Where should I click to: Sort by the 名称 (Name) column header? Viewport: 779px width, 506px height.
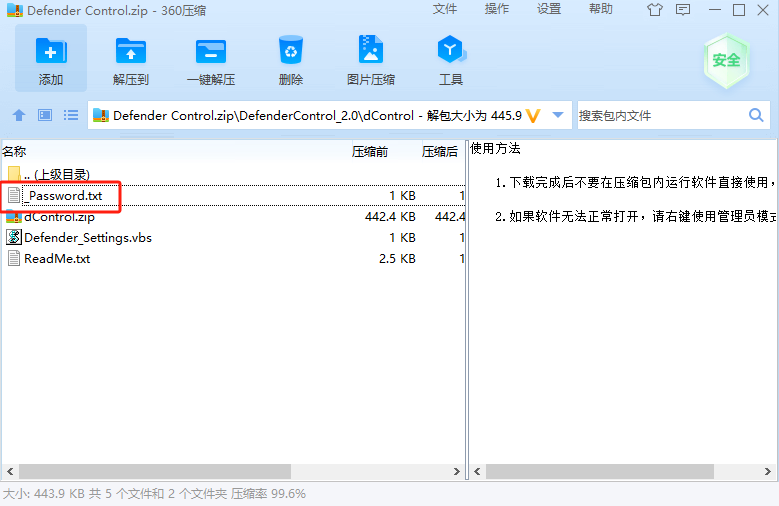tap(14, 152)
